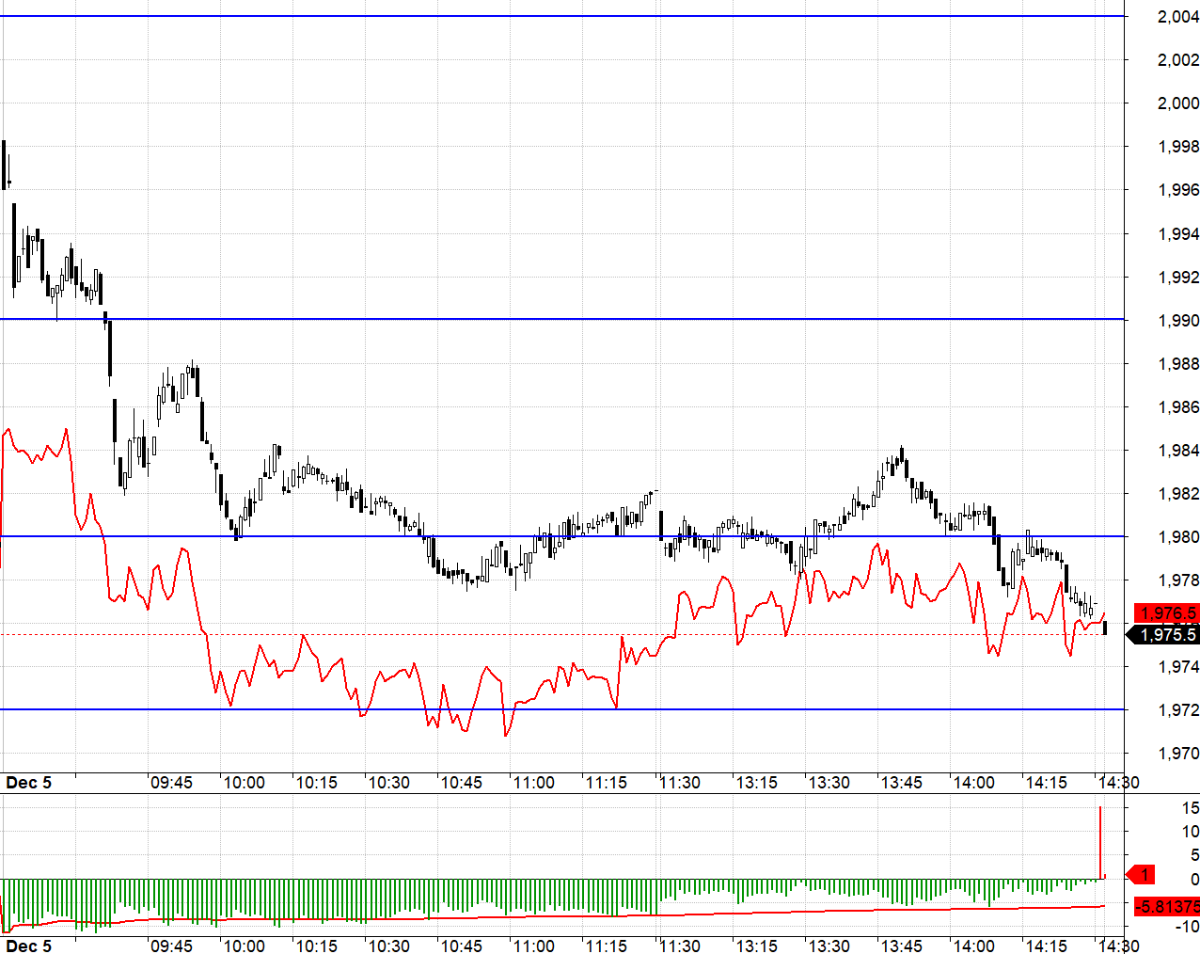Click the 15 label on the indicator scale
Image resolution: width=1200 pixels, height=954 pixels.
coord(1190,807)
